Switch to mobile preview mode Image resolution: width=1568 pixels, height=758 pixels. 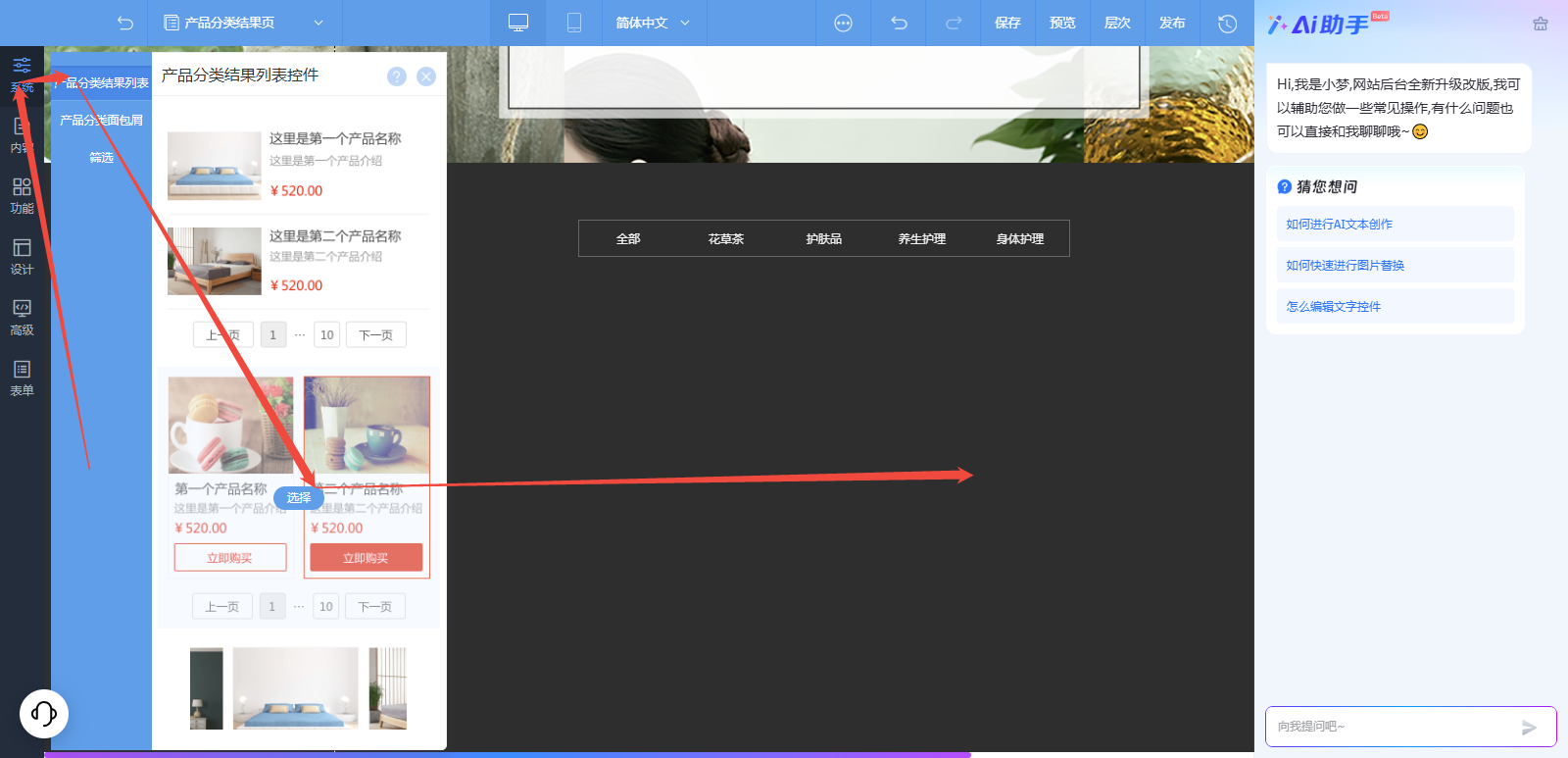(x=574, y=23)
